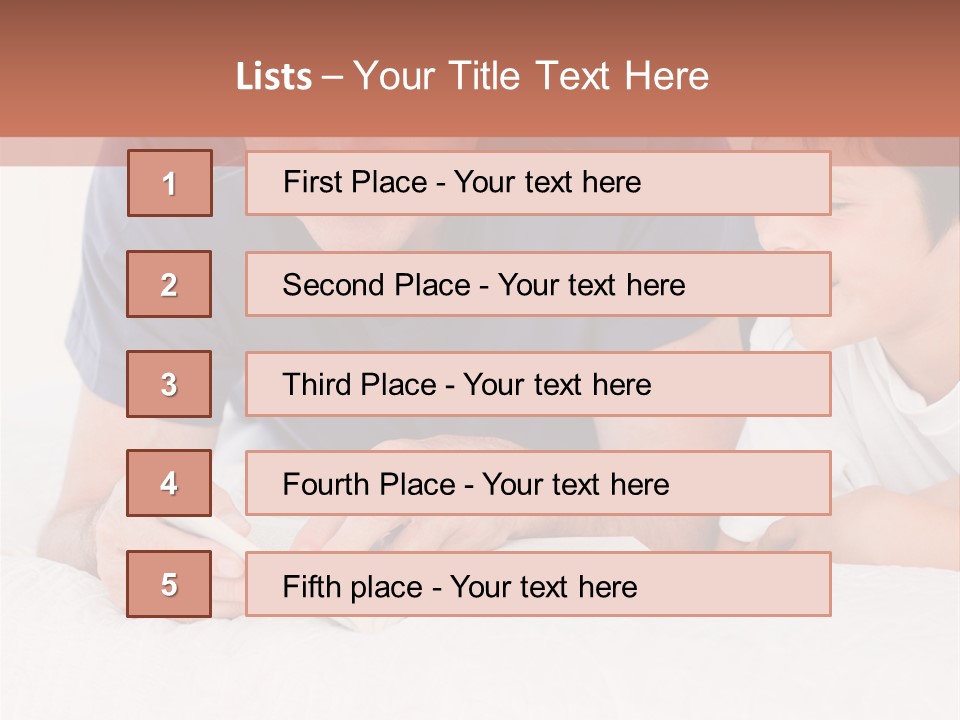Click "Title Text Here" in the heading

pyautogui.click(x=579, y=76)
